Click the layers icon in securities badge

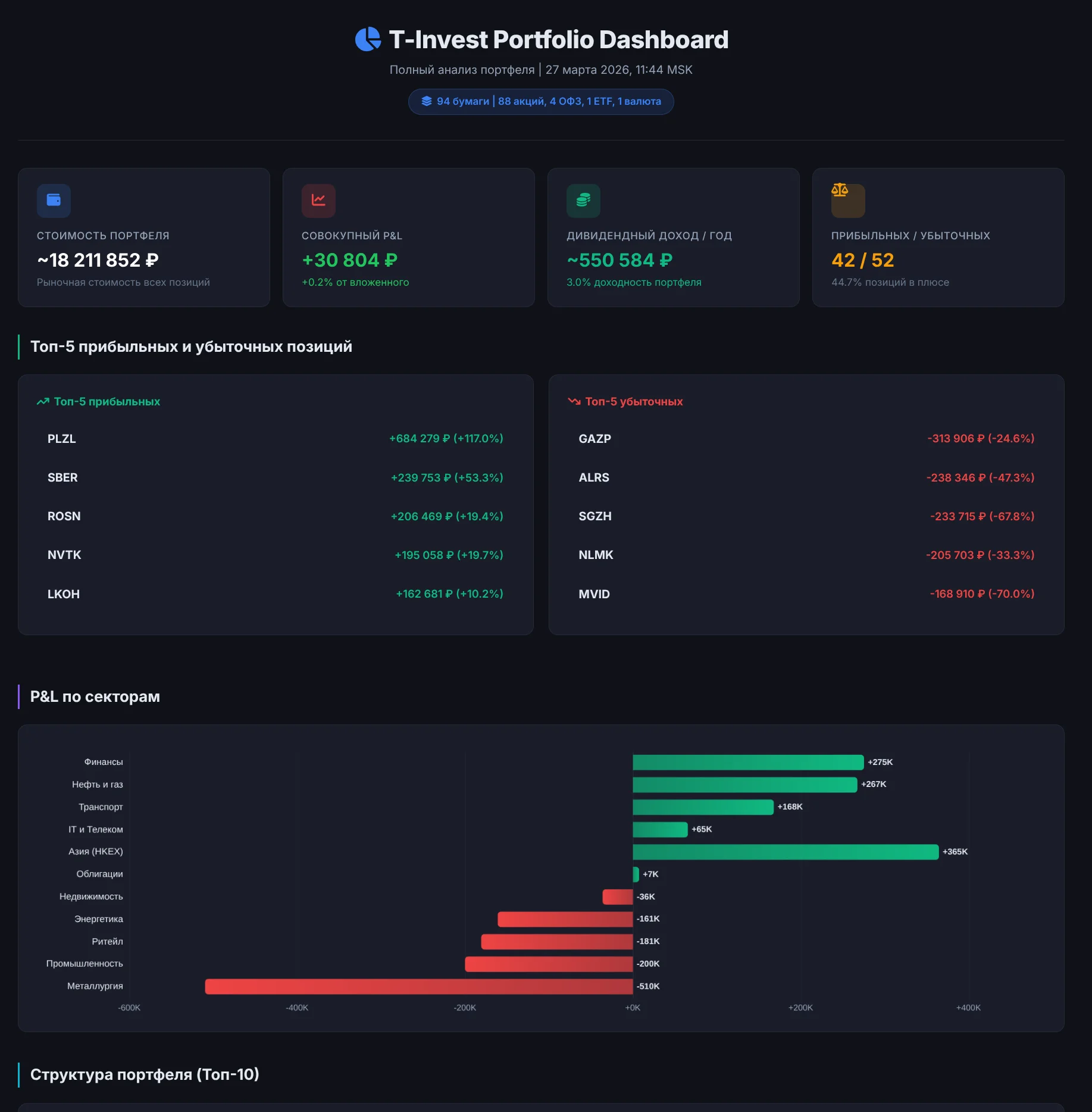point(426,101)
